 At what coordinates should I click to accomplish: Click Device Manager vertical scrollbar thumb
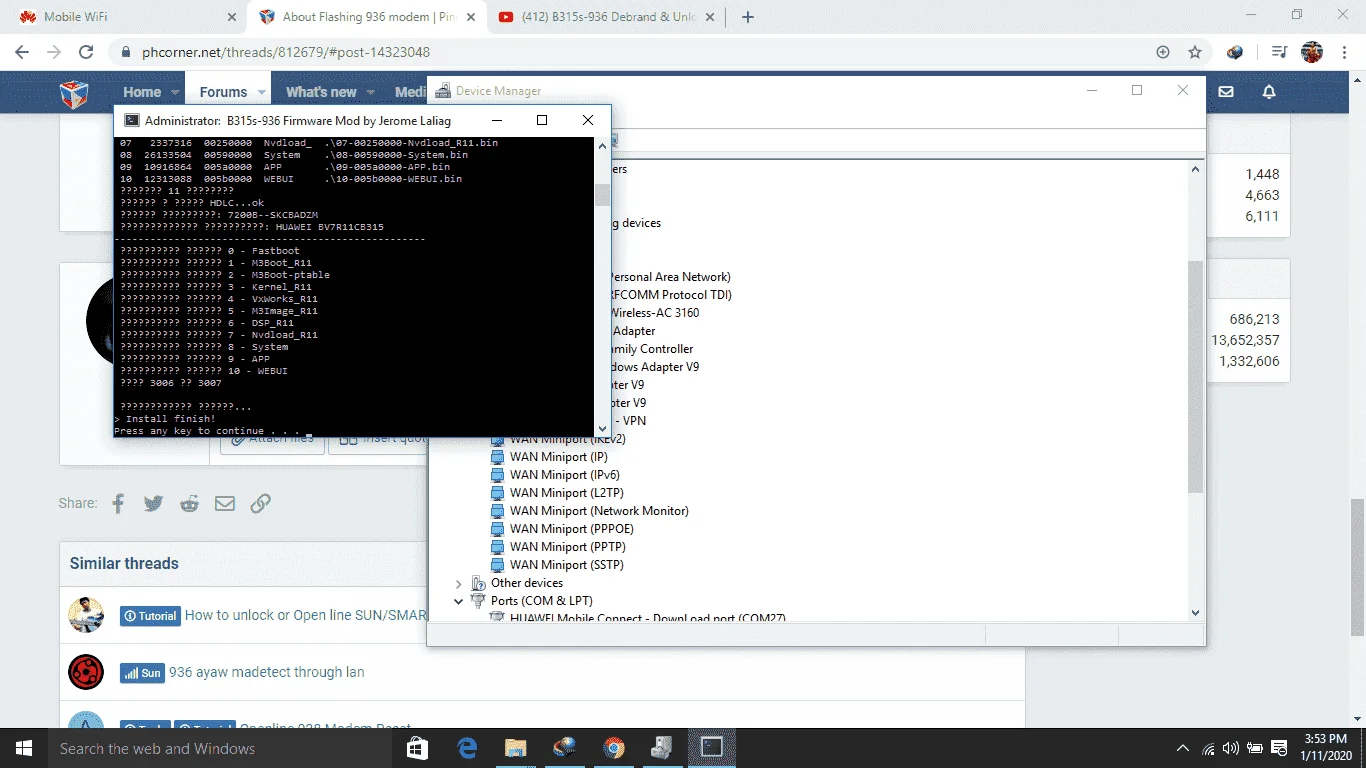[x=1195, y=376]
